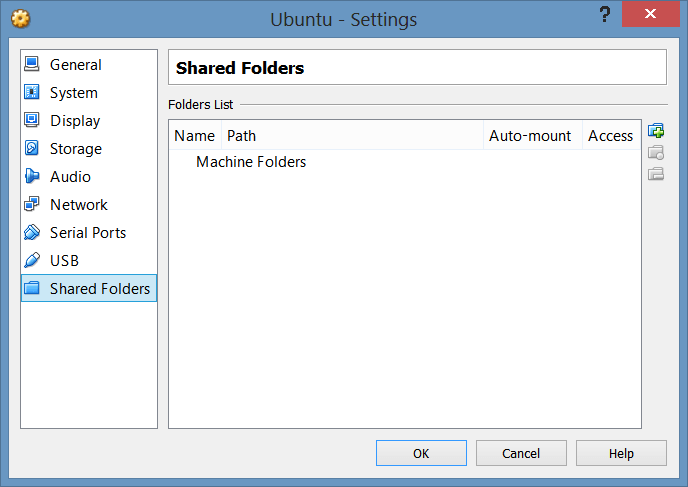Close the Ubuntu Settings dialog

(x=651, y=14)
